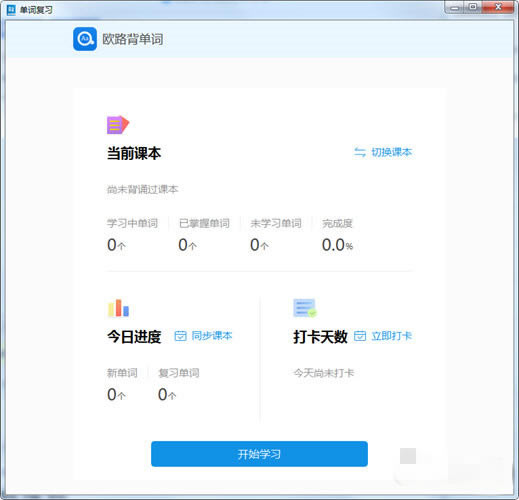The image size is (519, 500).
Task: Click the 当前课本 notebook icon
Action: [118, 125]
